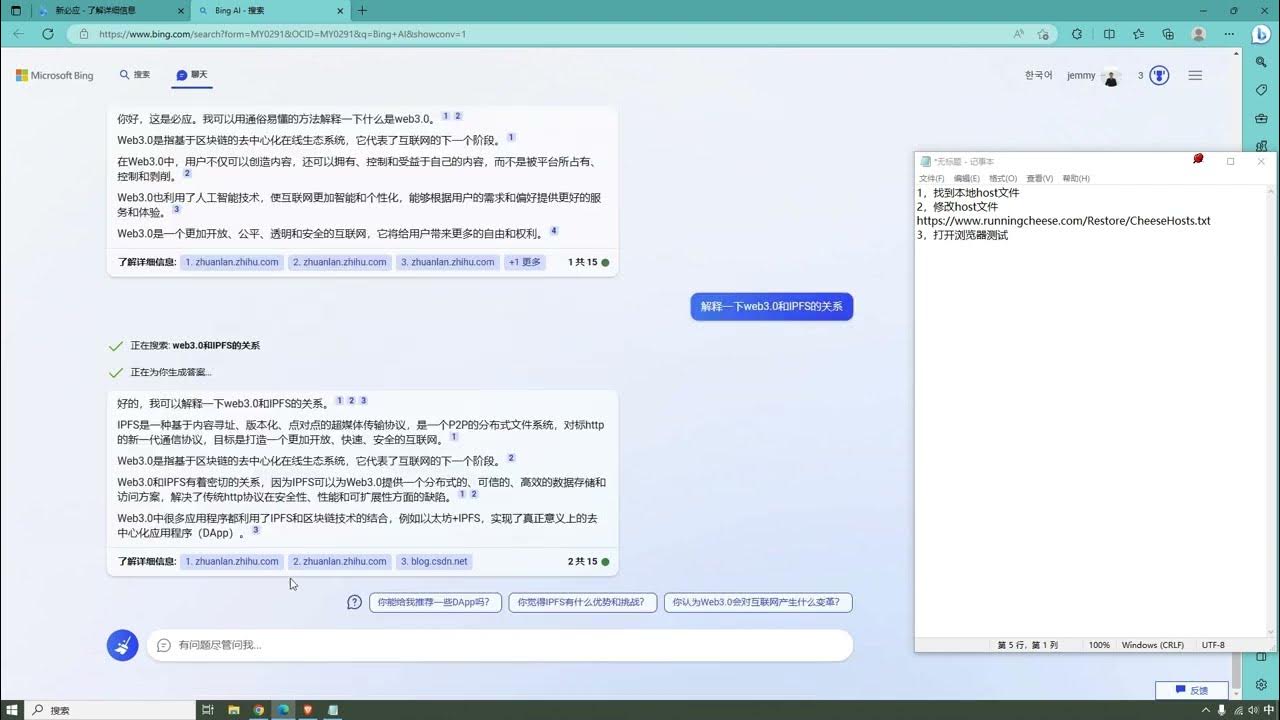Screen dimensions: 1280x720
Task: Open a new browser tab
Action: 362,10
